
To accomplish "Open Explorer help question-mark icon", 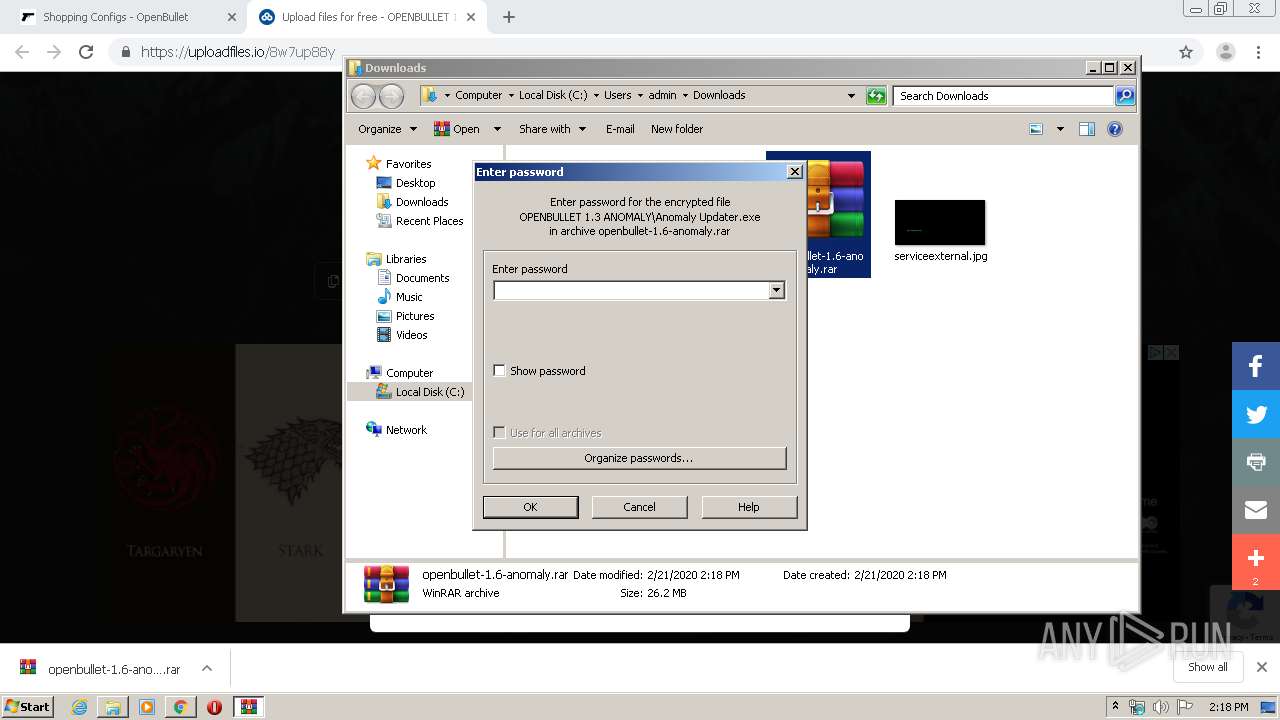I will 1115,129.
